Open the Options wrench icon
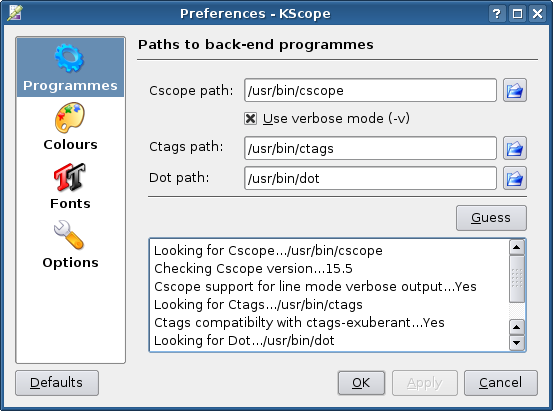The image size is (553, 411). point(69,235)
